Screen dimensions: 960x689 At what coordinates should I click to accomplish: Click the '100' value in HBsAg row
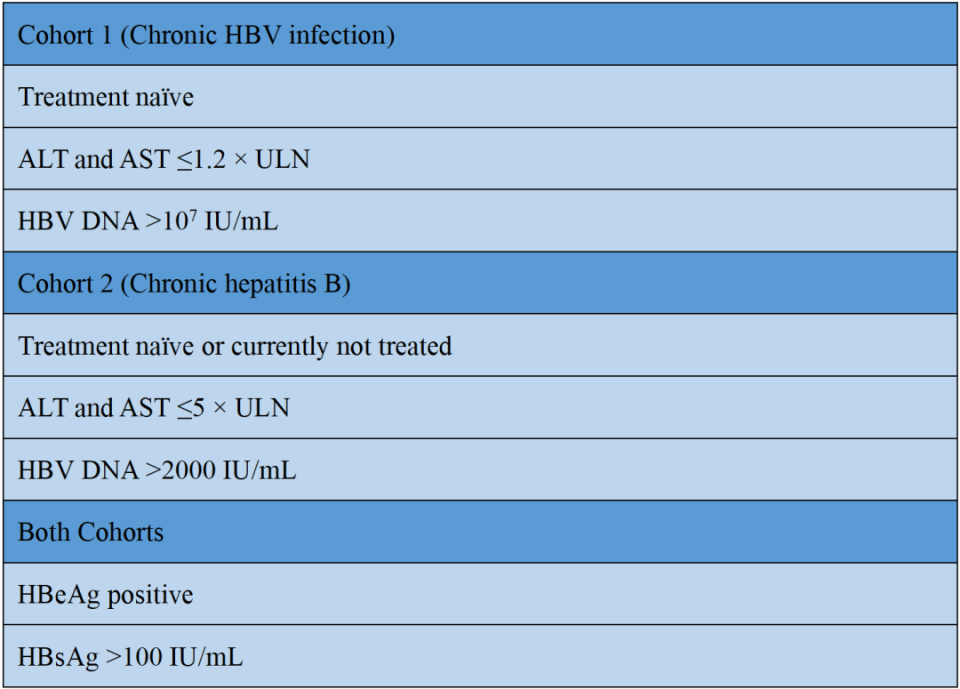click(x=142, y=657)
